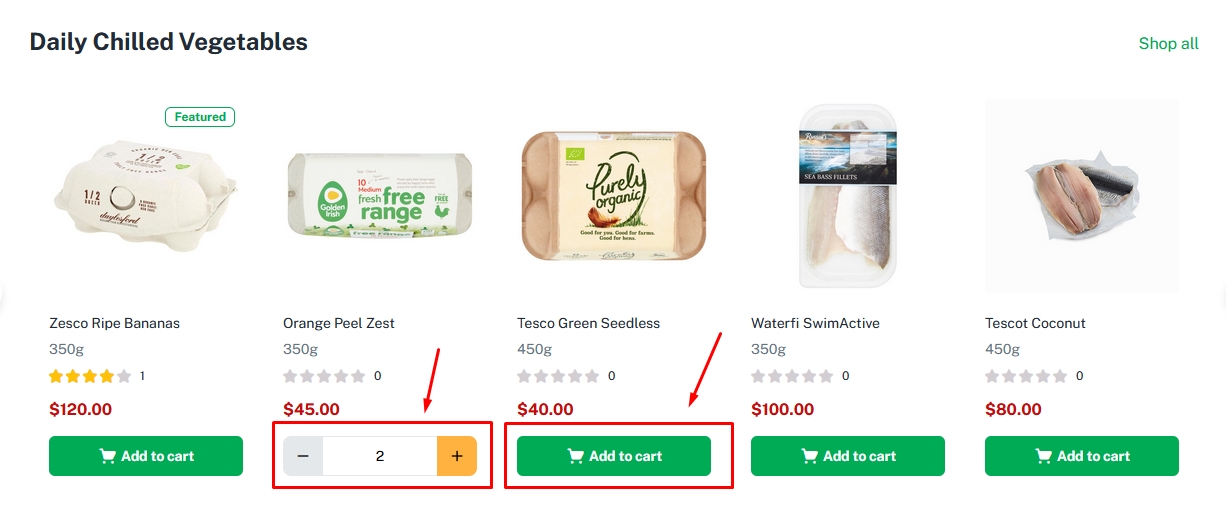Click the Tescot Coconut product title

(x=1035, y=323)
